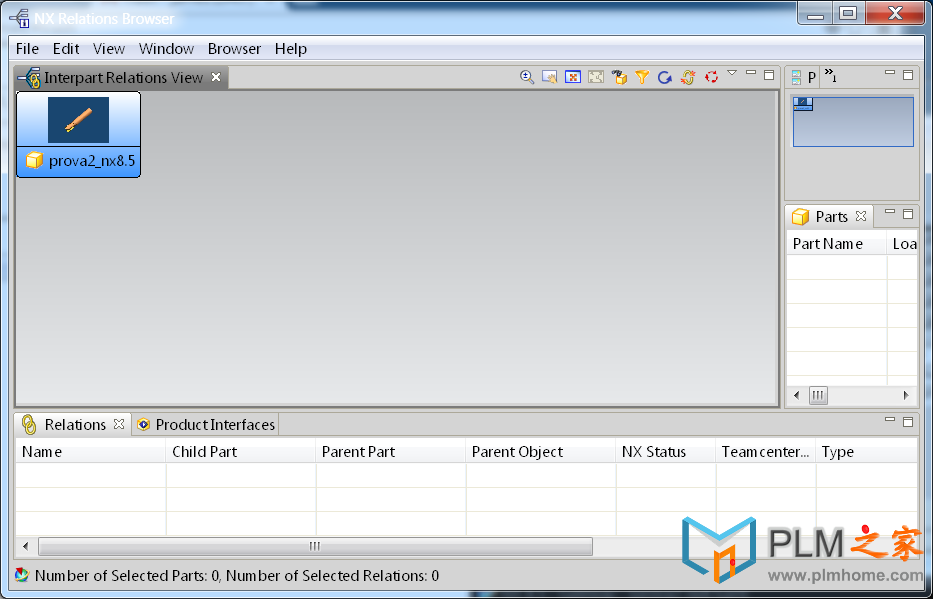Screen dimensions: 933x599
Task: Click the blue refresh arrow icon
Action: pyautogui.click(x=665, y=77)
